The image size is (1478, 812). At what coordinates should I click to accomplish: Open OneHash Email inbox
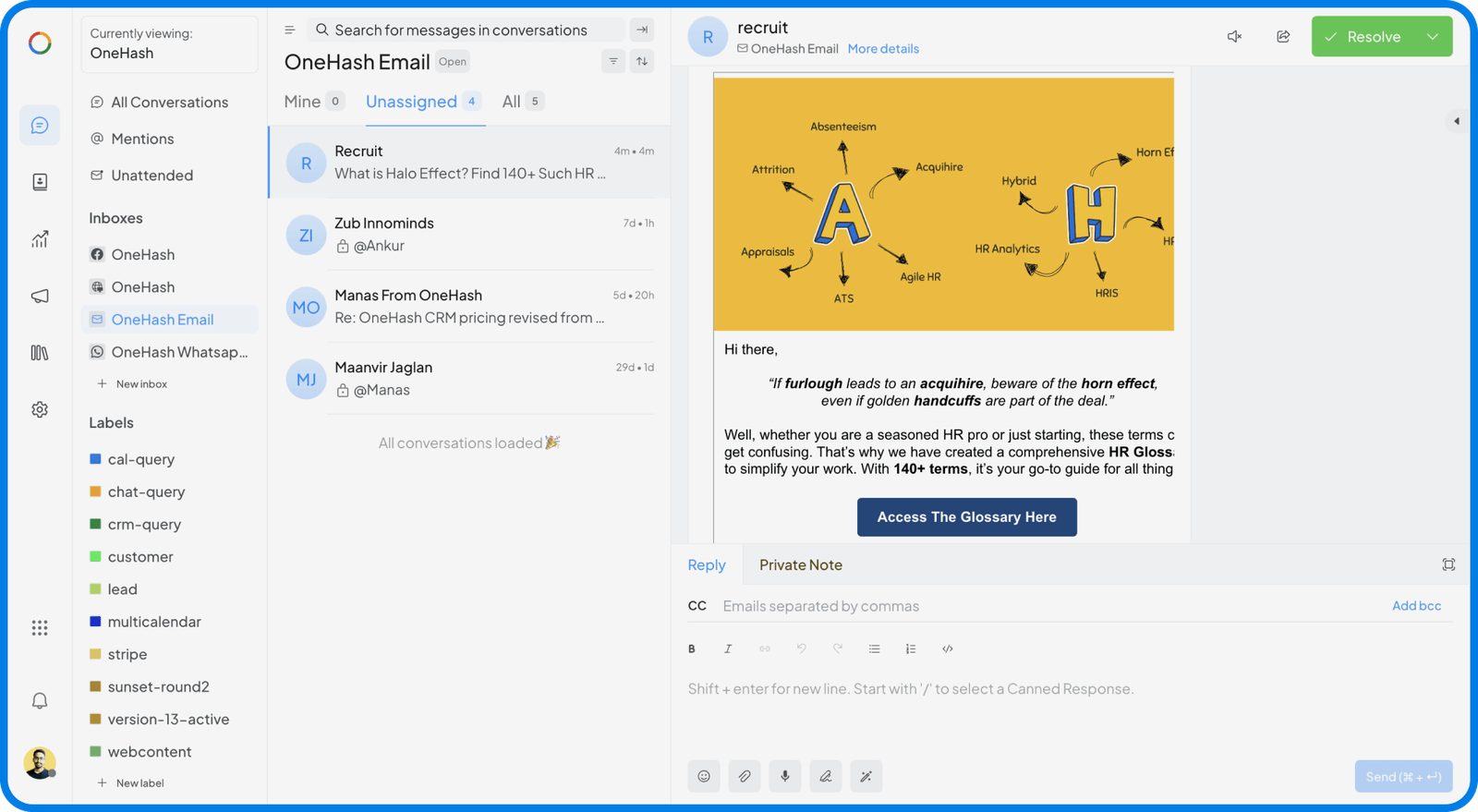click(x=169, y=320)
